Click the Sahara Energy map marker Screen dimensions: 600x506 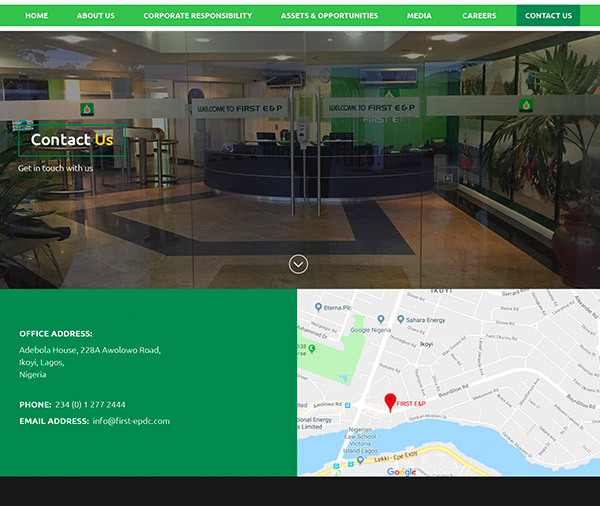click(401, 319)
